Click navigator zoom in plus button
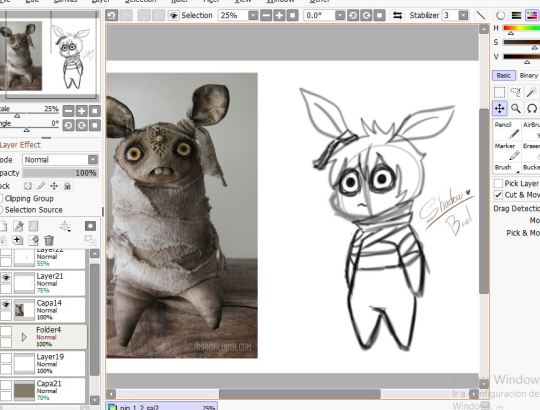 (82, 111)
